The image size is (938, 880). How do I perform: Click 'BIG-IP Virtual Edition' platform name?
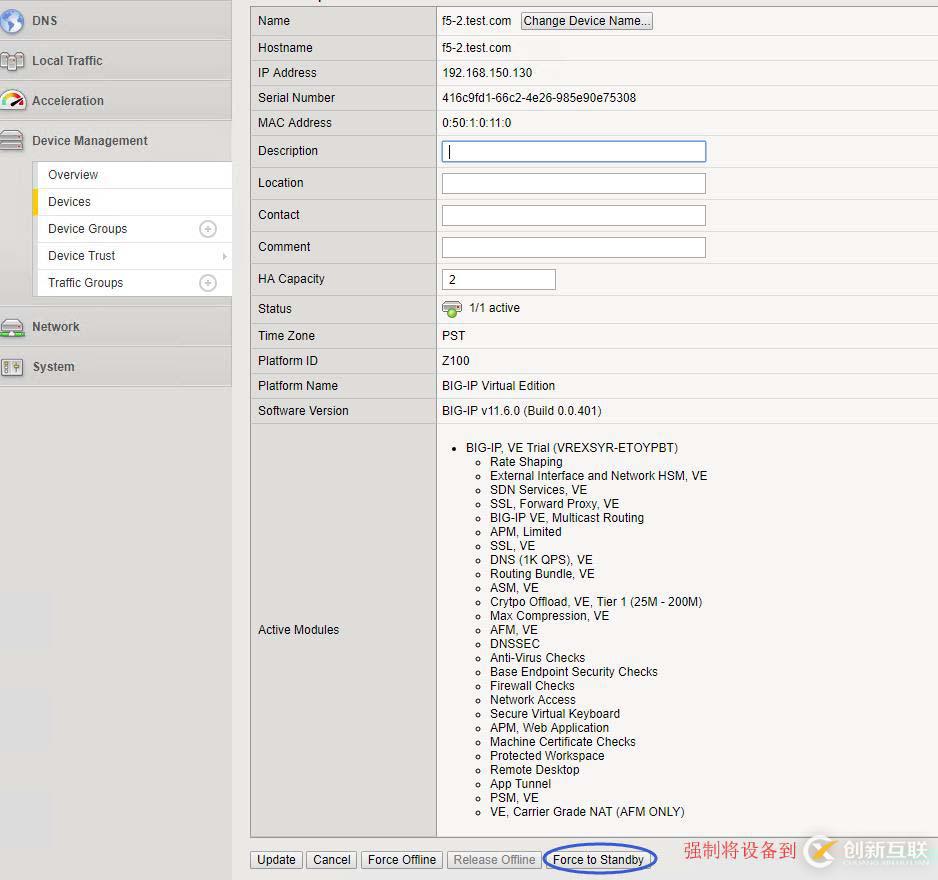(x=498, y=386)
